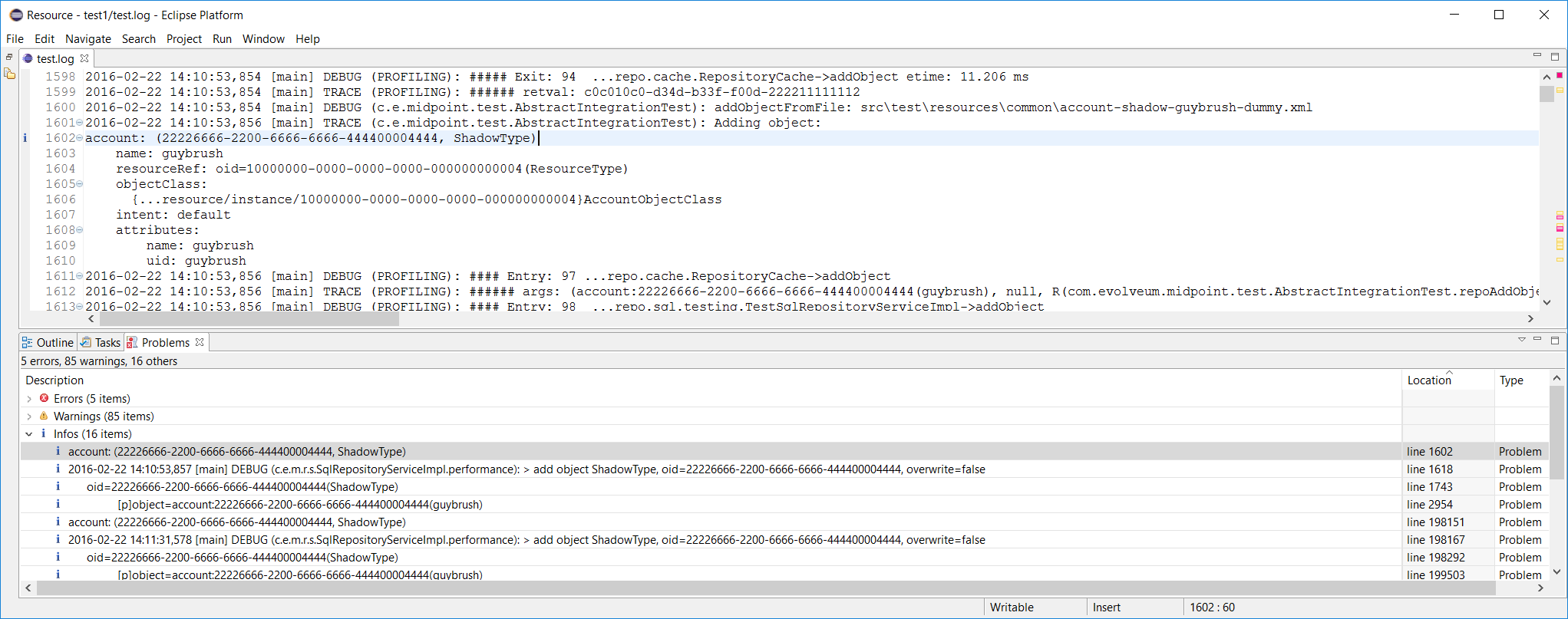Maximize the Problems panel
This screenshot has height=619, width=1568.
tap(1555, 340)
